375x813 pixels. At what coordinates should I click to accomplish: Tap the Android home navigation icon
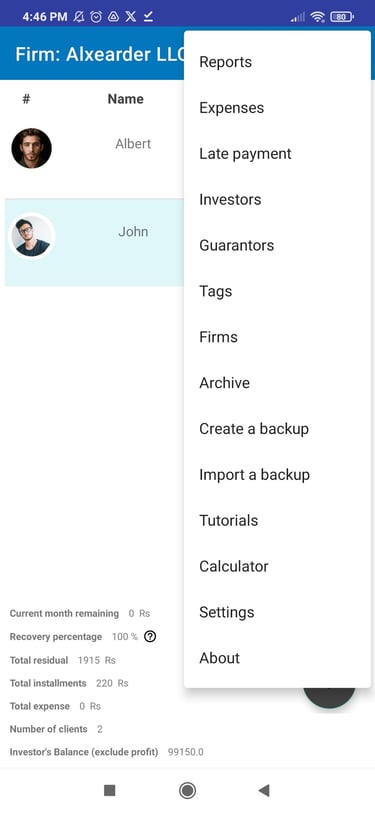(x=187, y=790)
